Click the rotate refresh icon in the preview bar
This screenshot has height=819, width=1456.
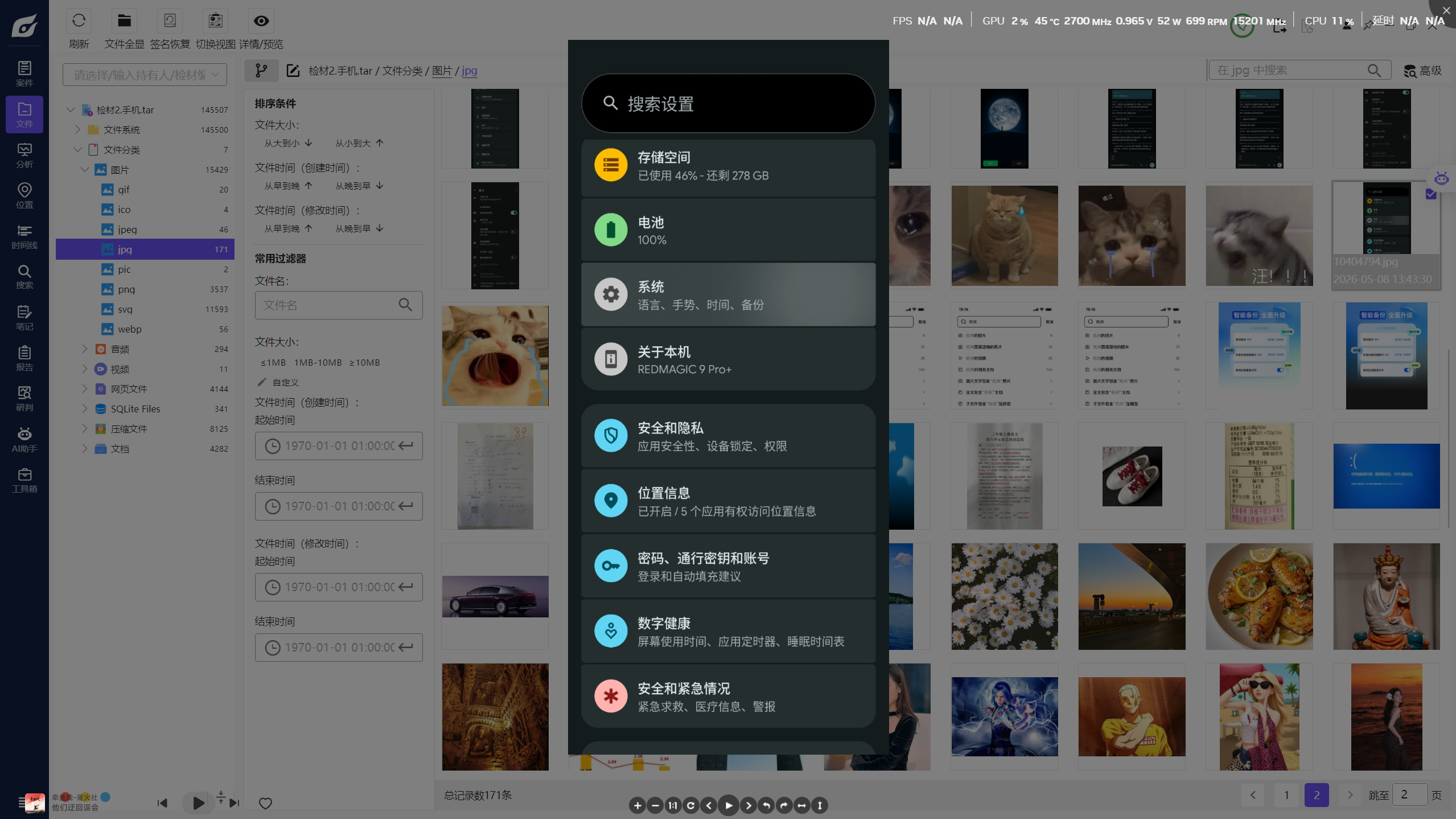click(x=690, y=805)
